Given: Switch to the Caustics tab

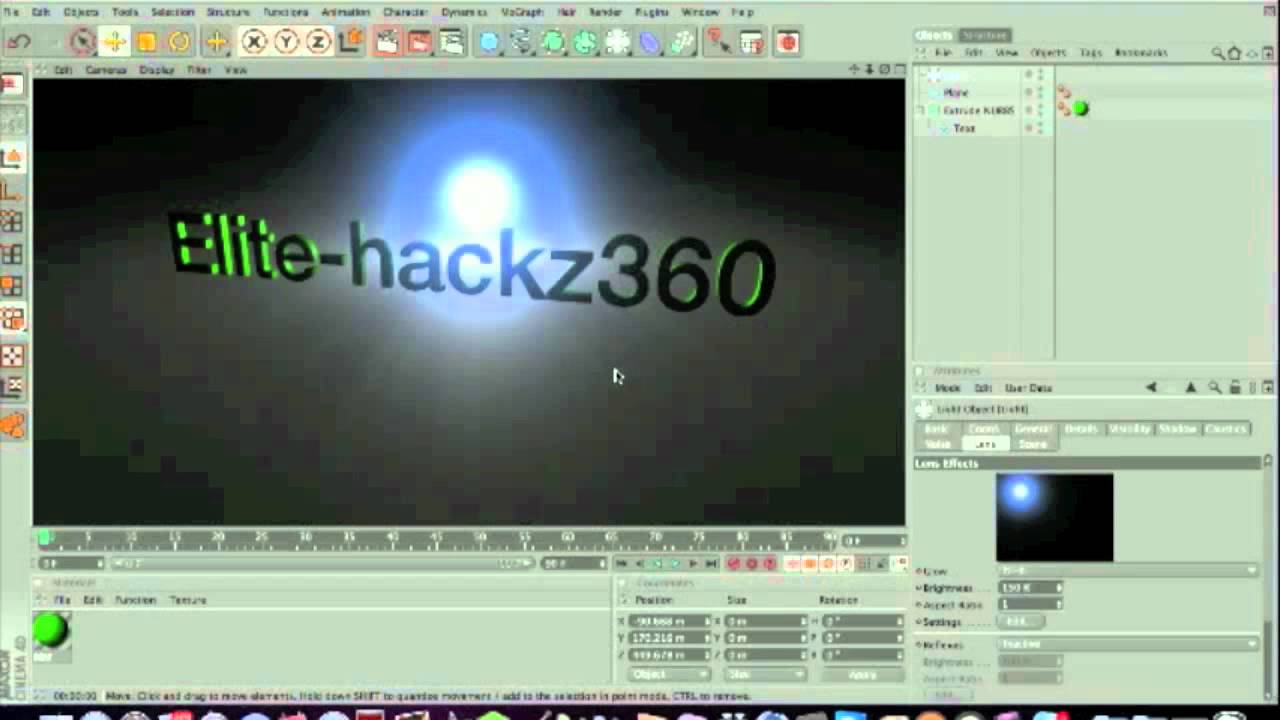Looking at the screenshot, I should [x=1225, y=429].
